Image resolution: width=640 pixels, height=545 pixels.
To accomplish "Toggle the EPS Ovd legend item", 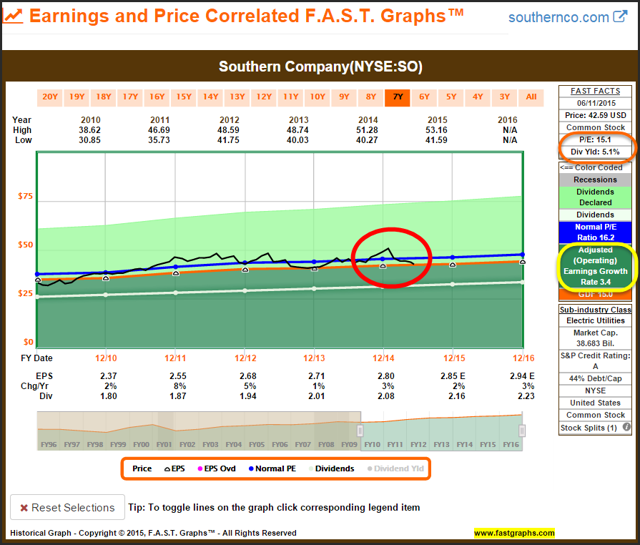I will 216,469.
